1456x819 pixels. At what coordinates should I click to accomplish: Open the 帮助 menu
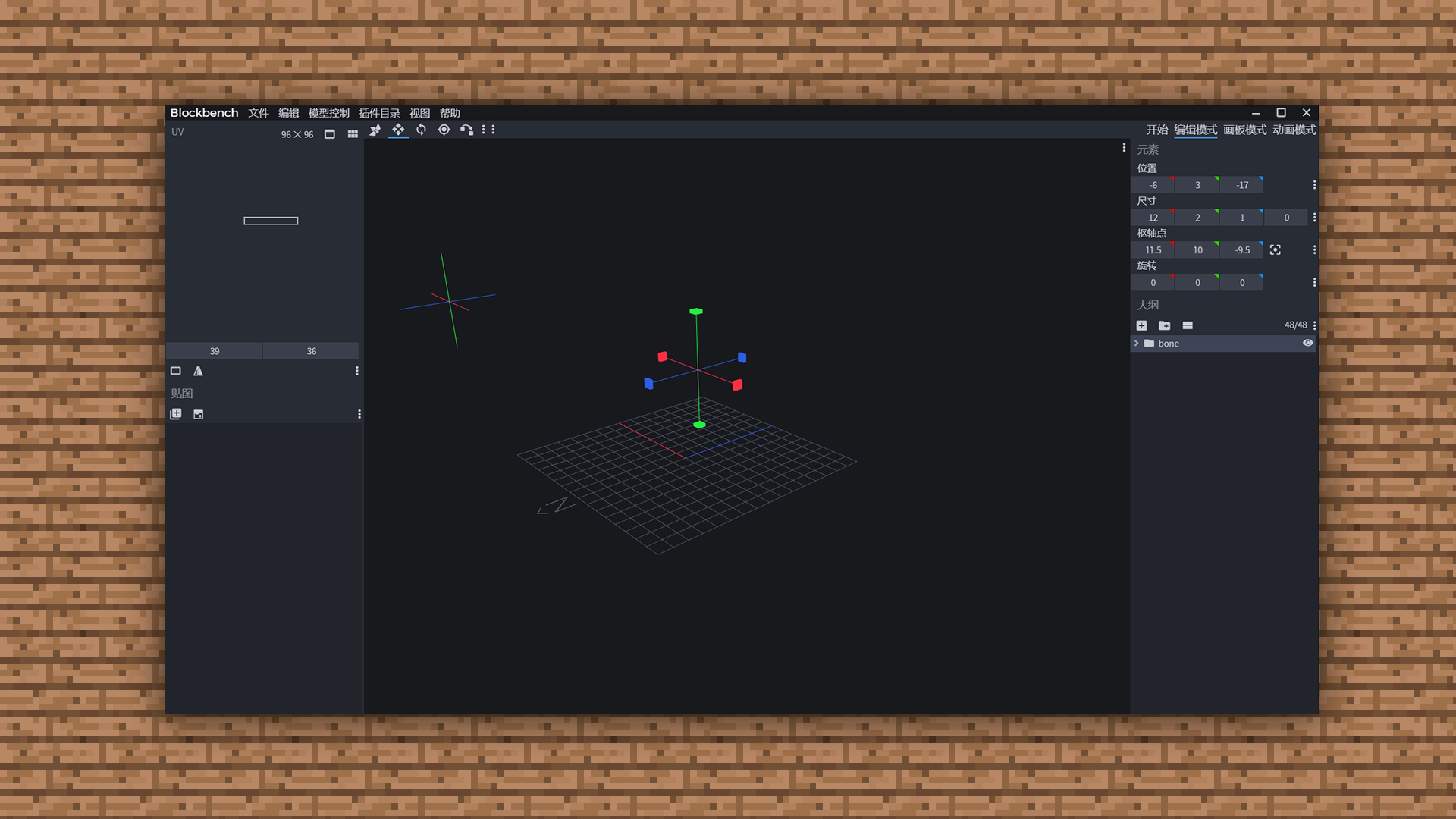pyautogui.click(x=450, y=113)
